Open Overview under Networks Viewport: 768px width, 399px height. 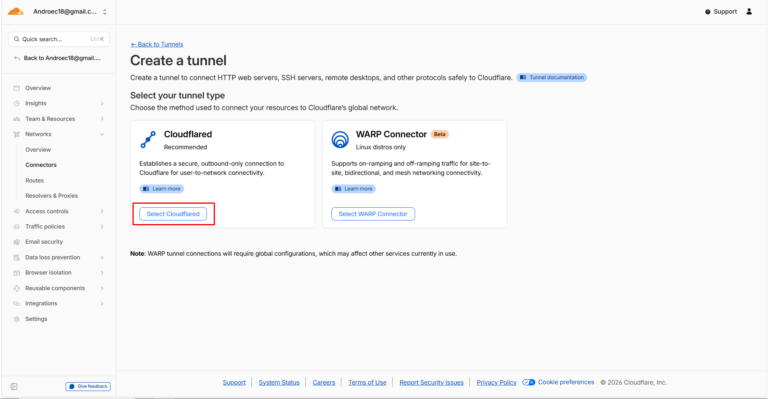click(38, 150)
